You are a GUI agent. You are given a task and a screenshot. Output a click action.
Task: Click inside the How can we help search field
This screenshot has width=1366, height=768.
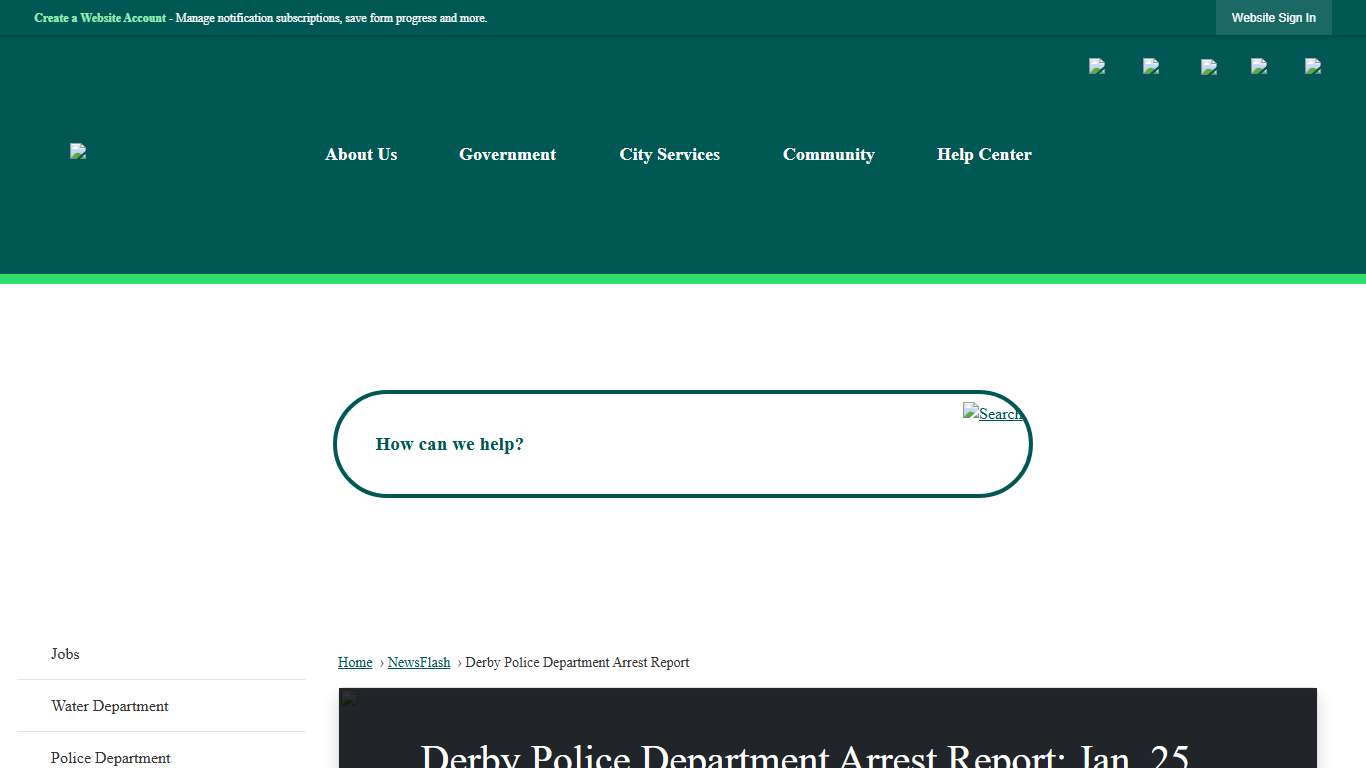pyautogui.click(x=600, y=444)
